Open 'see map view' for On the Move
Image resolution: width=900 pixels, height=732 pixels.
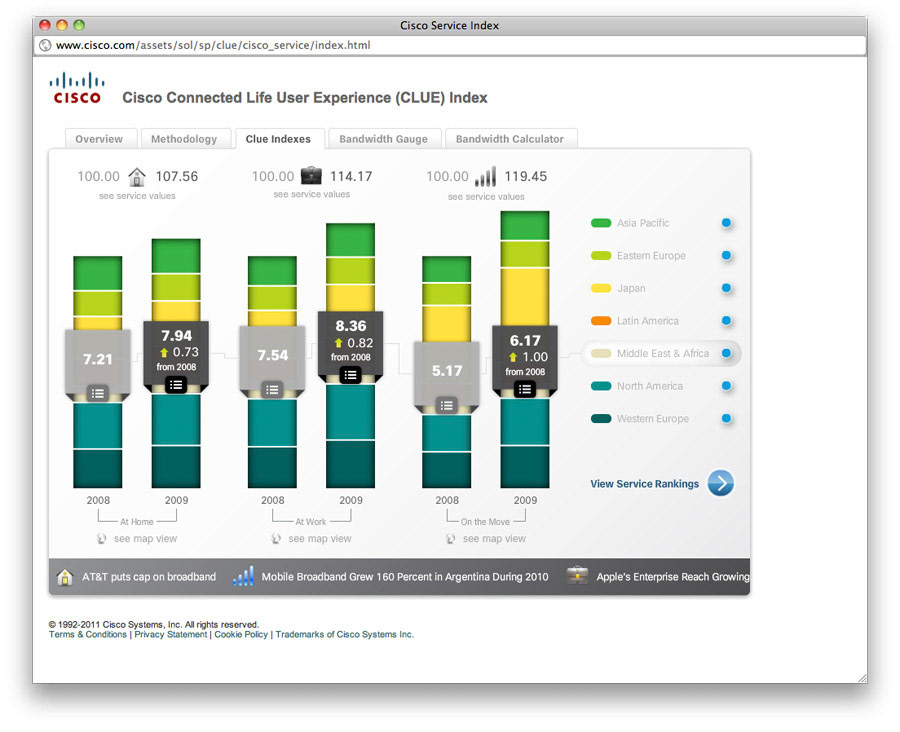pyautogui.click(x=494, y=539)
